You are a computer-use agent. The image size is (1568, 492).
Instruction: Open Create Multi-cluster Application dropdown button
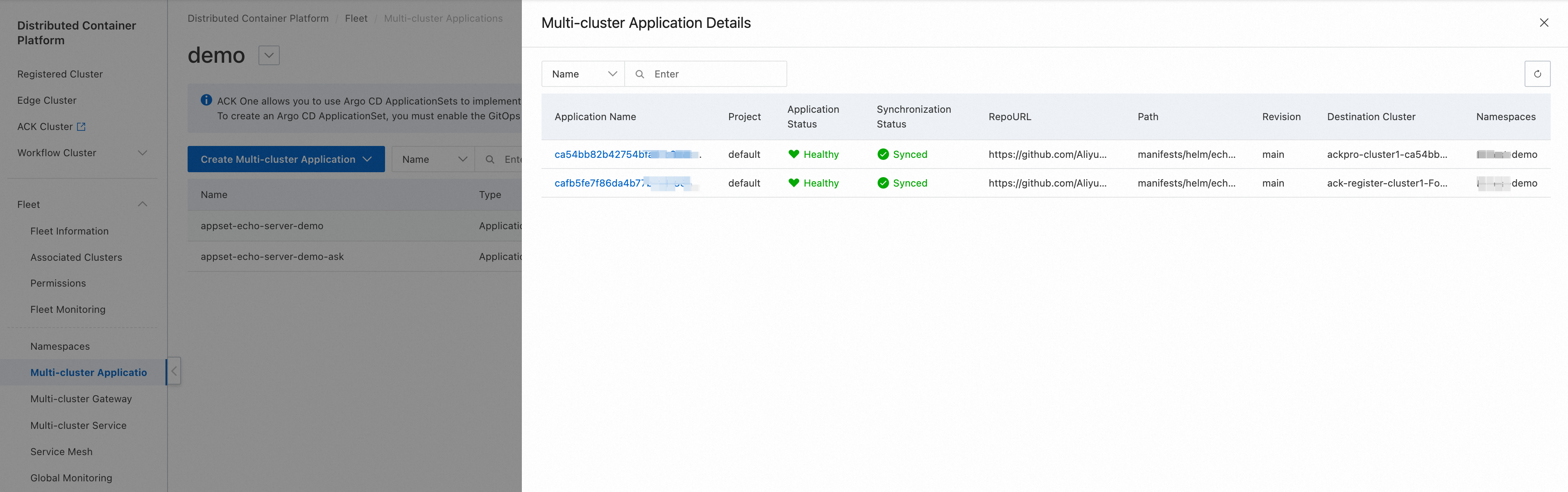coord(286,159)
